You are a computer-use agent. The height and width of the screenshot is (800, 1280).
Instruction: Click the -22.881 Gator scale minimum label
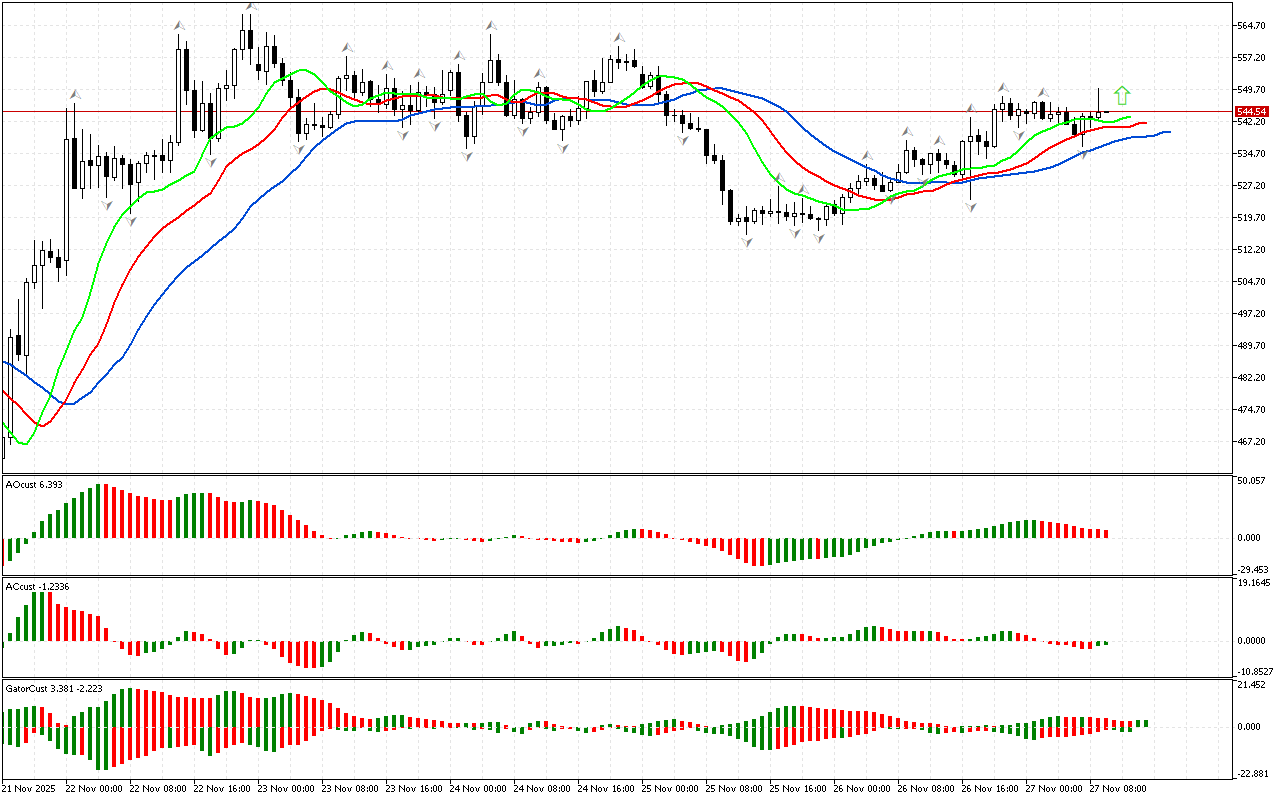[x=1254, y=774]
